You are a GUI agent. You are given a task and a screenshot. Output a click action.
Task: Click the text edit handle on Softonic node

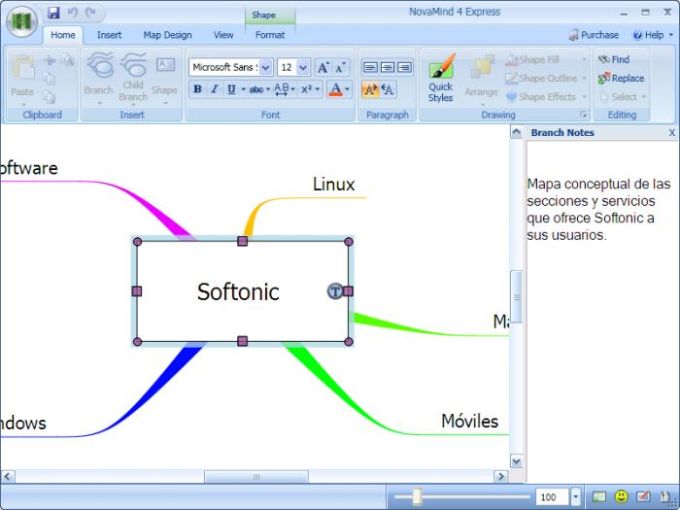[x=335, y=291]
